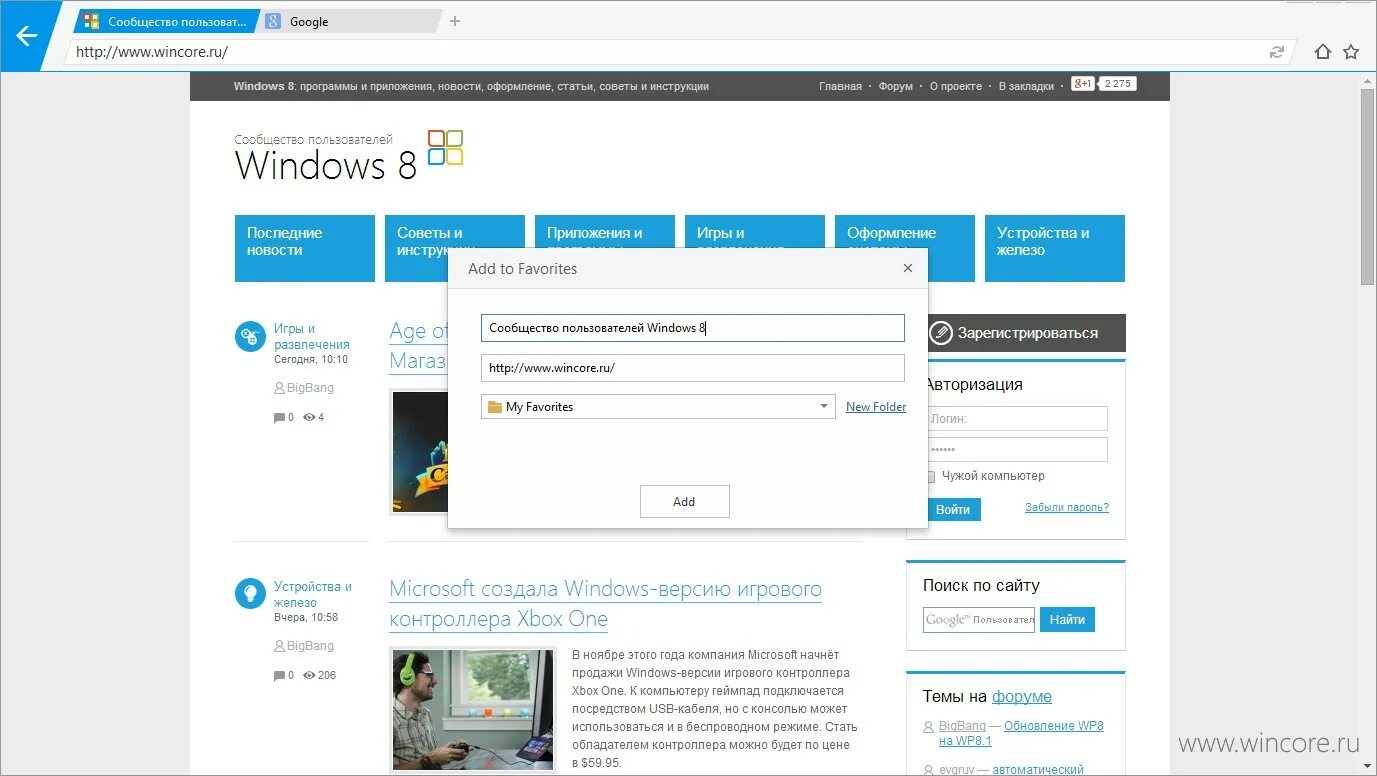Open the Устройства и железо tile

tap(1055, 248)
